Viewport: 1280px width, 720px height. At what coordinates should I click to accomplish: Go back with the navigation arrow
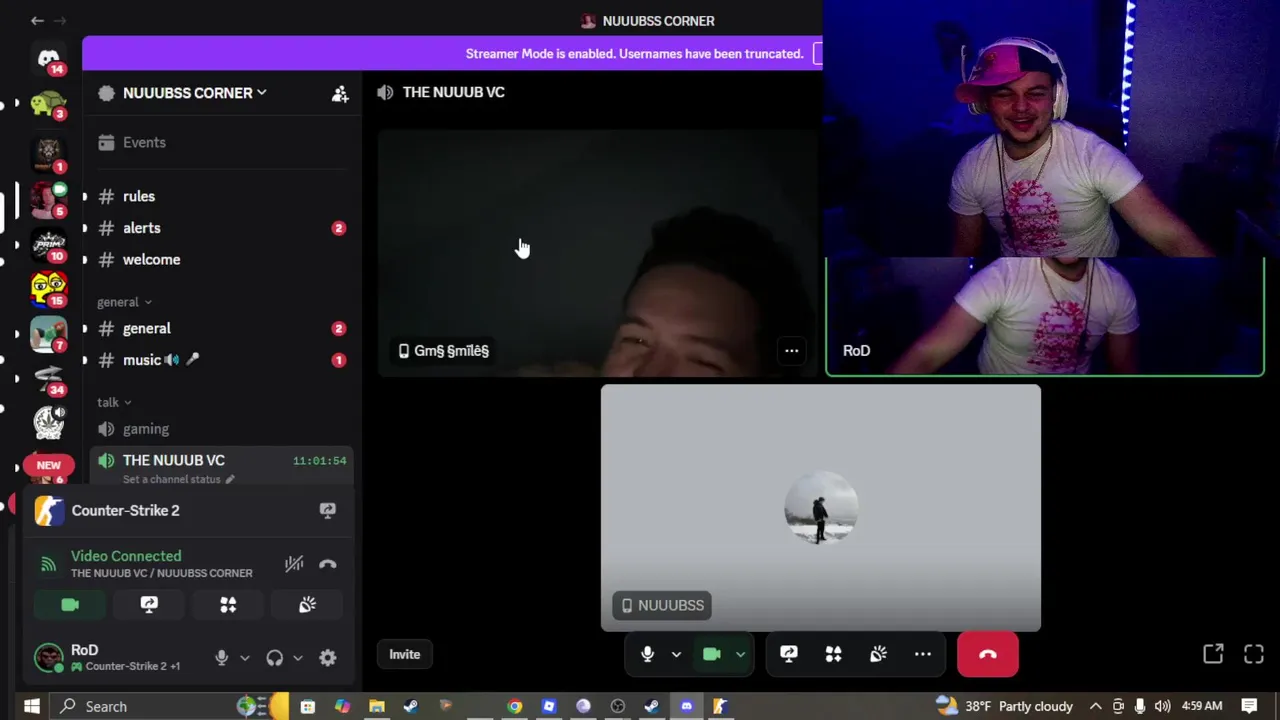(x=37, y=21)
